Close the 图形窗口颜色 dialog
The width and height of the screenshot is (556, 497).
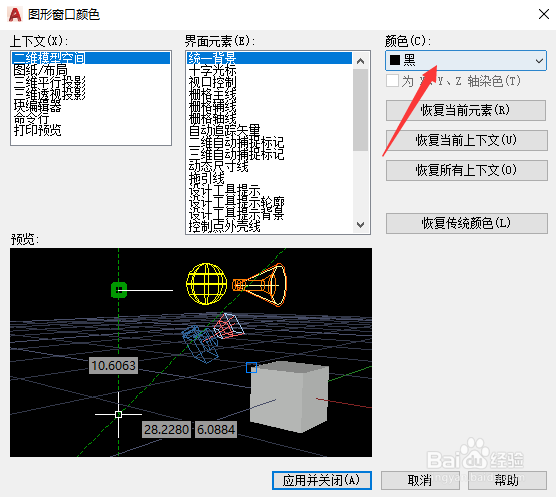pos(544,15)
